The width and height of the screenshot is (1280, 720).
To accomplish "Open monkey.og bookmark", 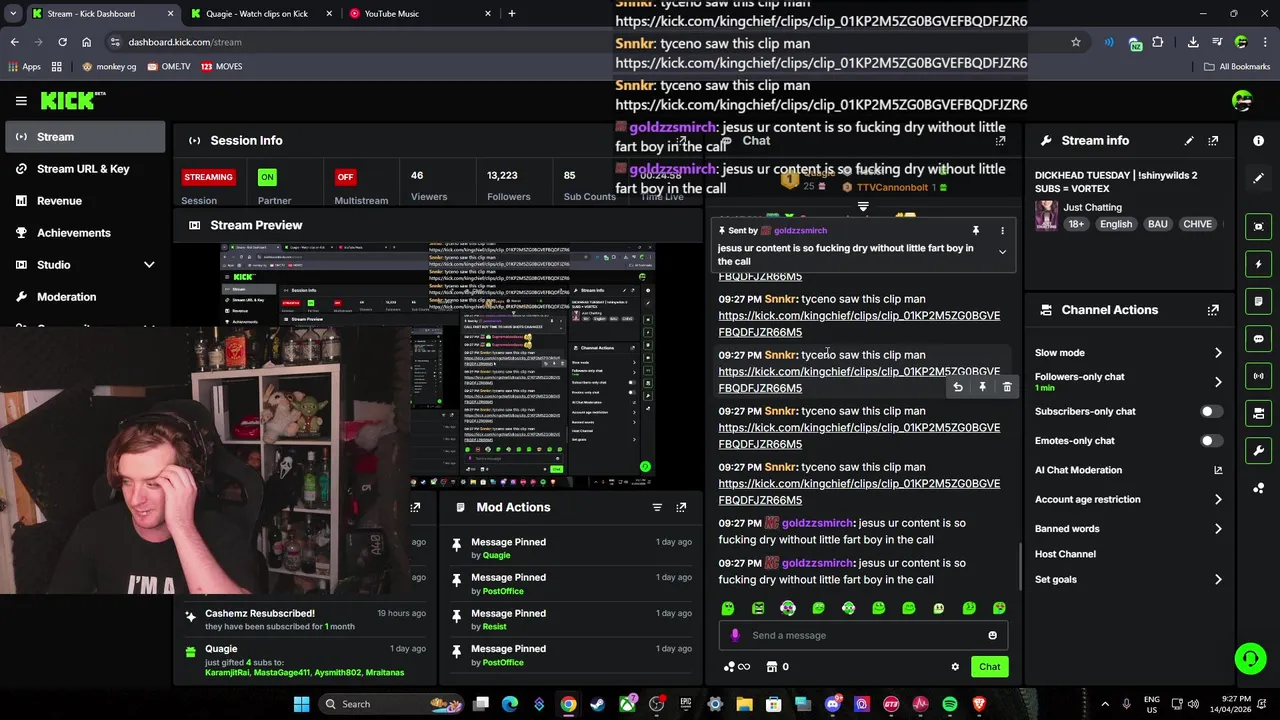I will 109,67.
